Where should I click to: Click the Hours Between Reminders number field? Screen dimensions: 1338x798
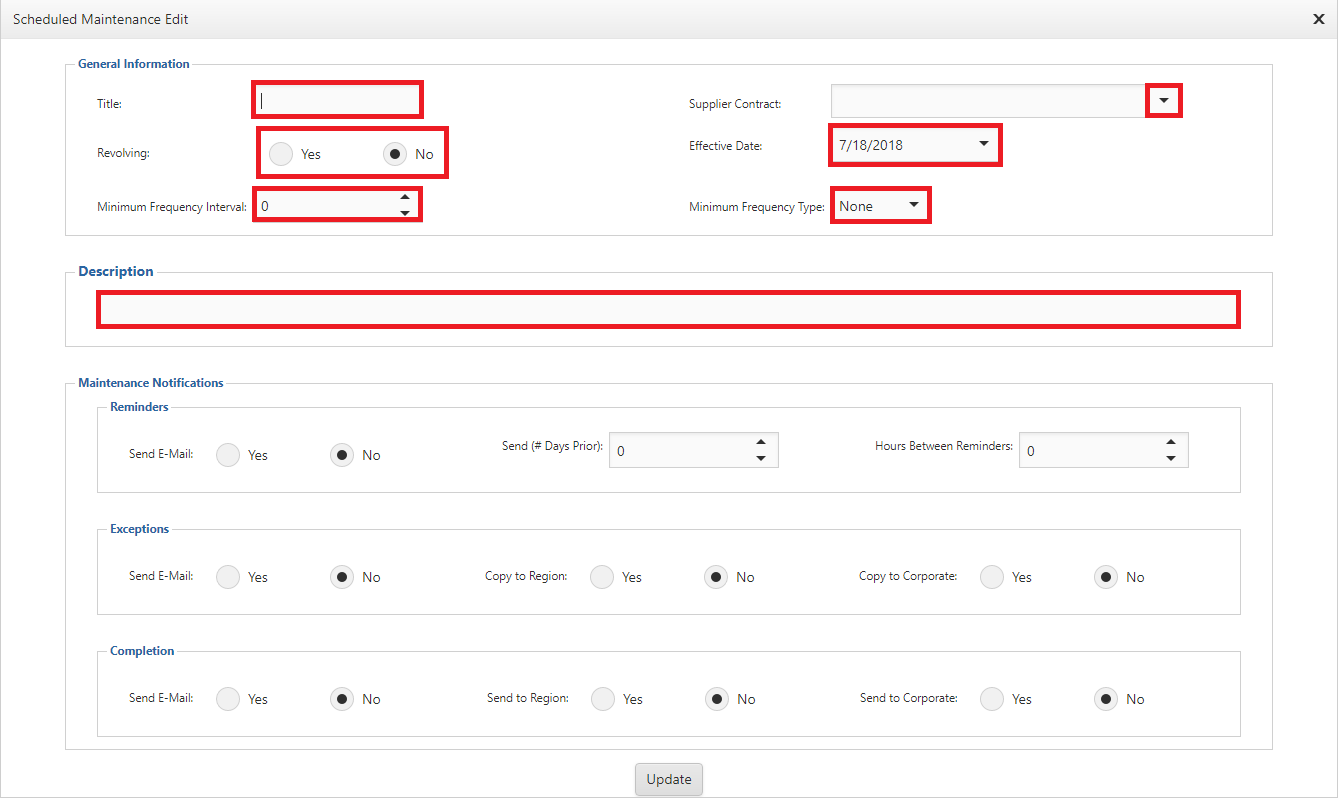point(1090,450)
